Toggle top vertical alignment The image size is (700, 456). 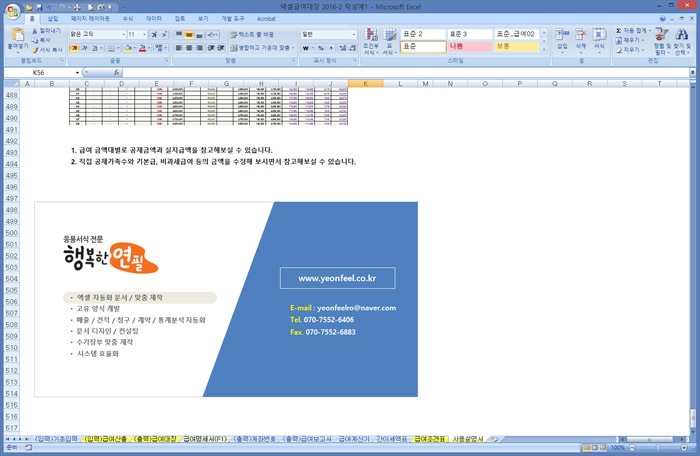[x=179, y=34]
